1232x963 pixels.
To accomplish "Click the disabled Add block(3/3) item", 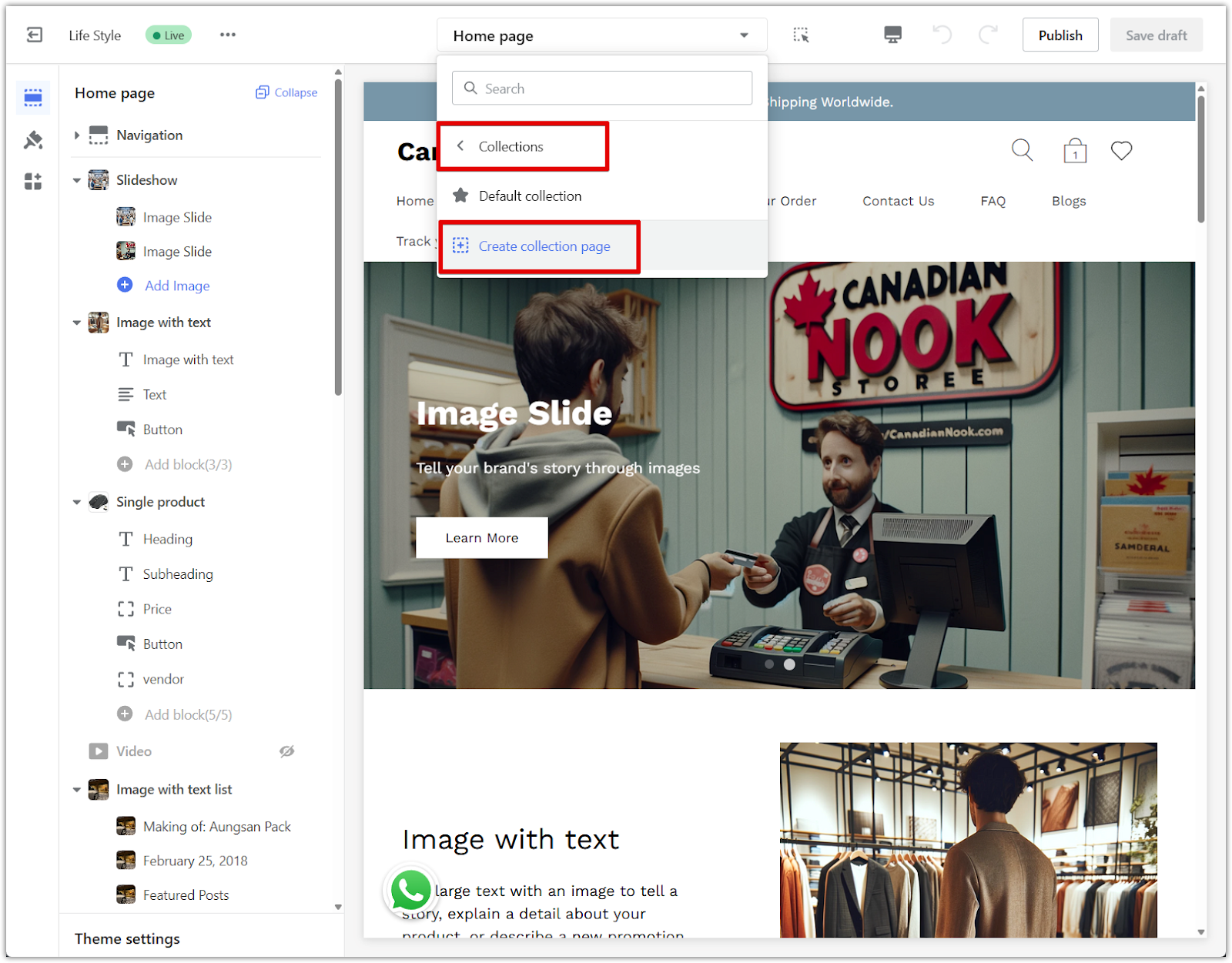I will tap(188, 464).
